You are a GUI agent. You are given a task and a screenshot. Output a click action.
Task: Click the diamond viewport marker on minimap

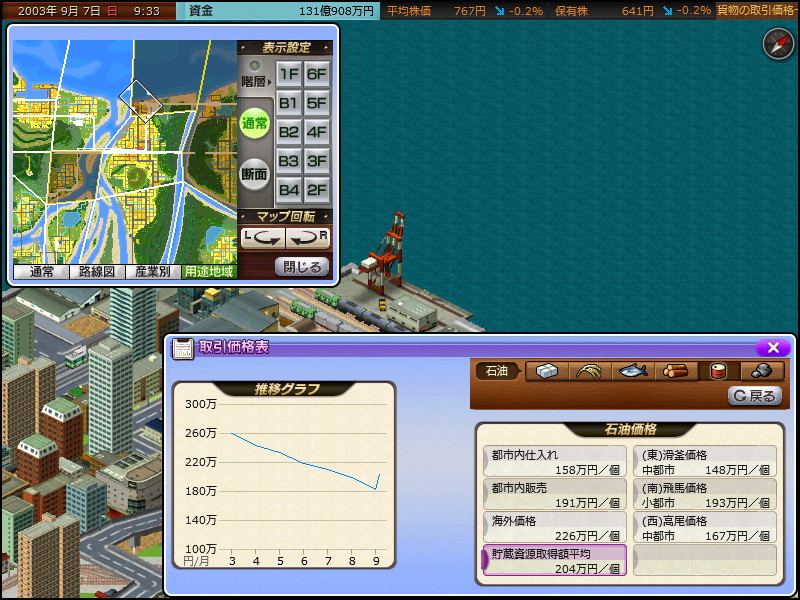coord(141,101)
